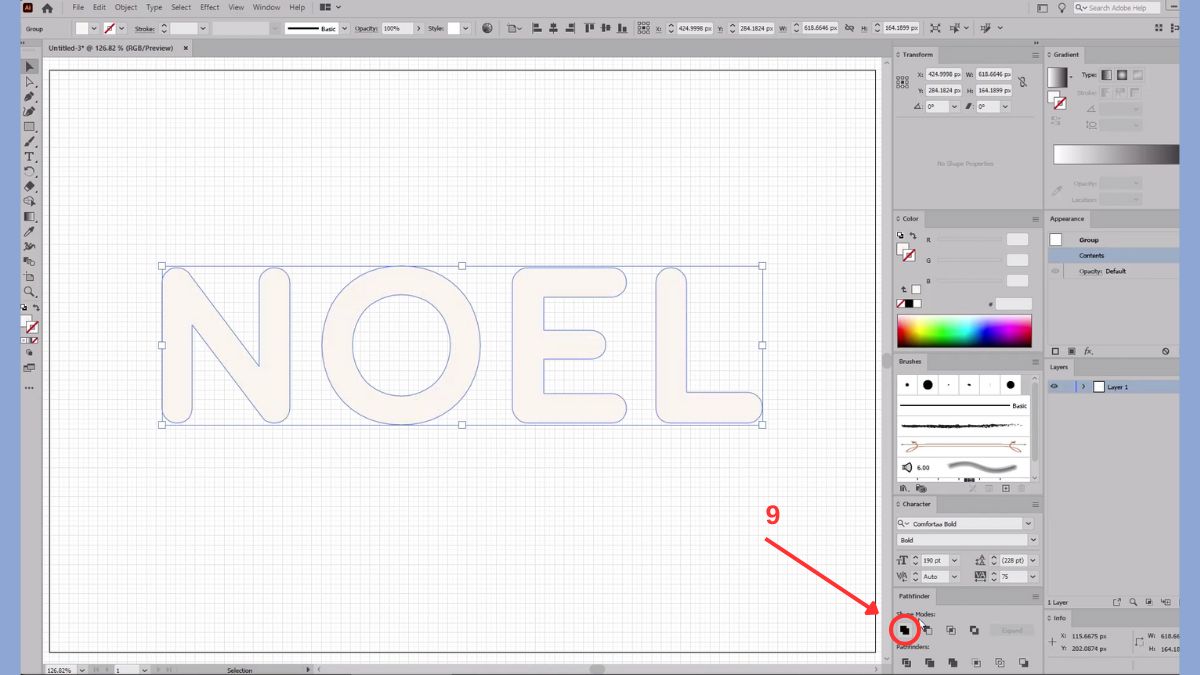
Task: Open the Transform panel options menu
Action: [1035, 54]
